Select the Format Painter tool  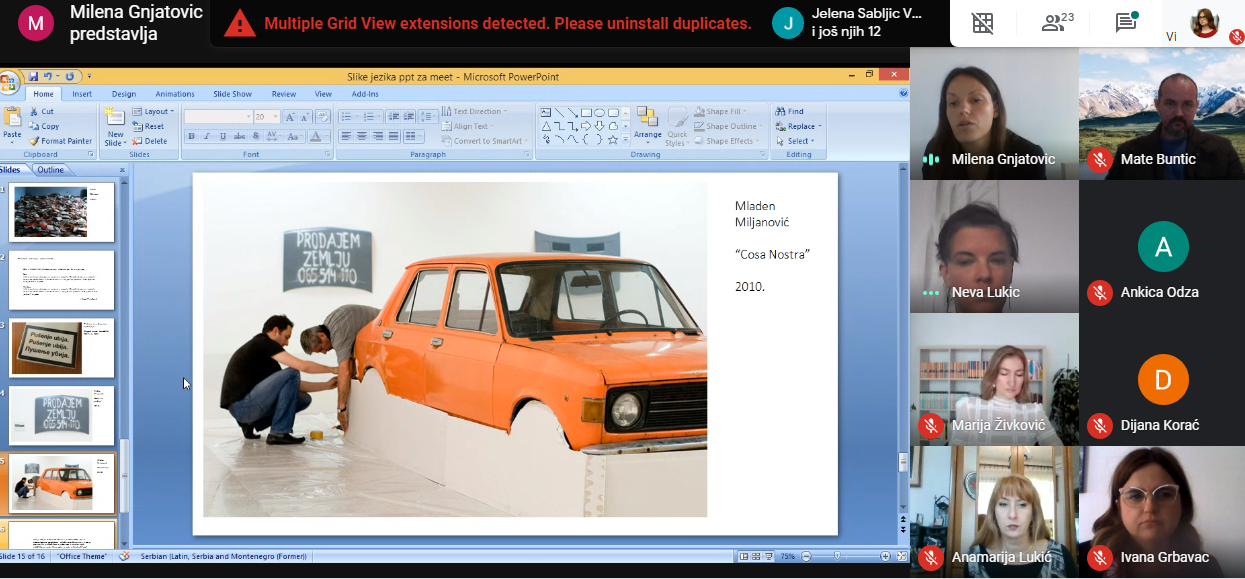click(x=60, y=141)
